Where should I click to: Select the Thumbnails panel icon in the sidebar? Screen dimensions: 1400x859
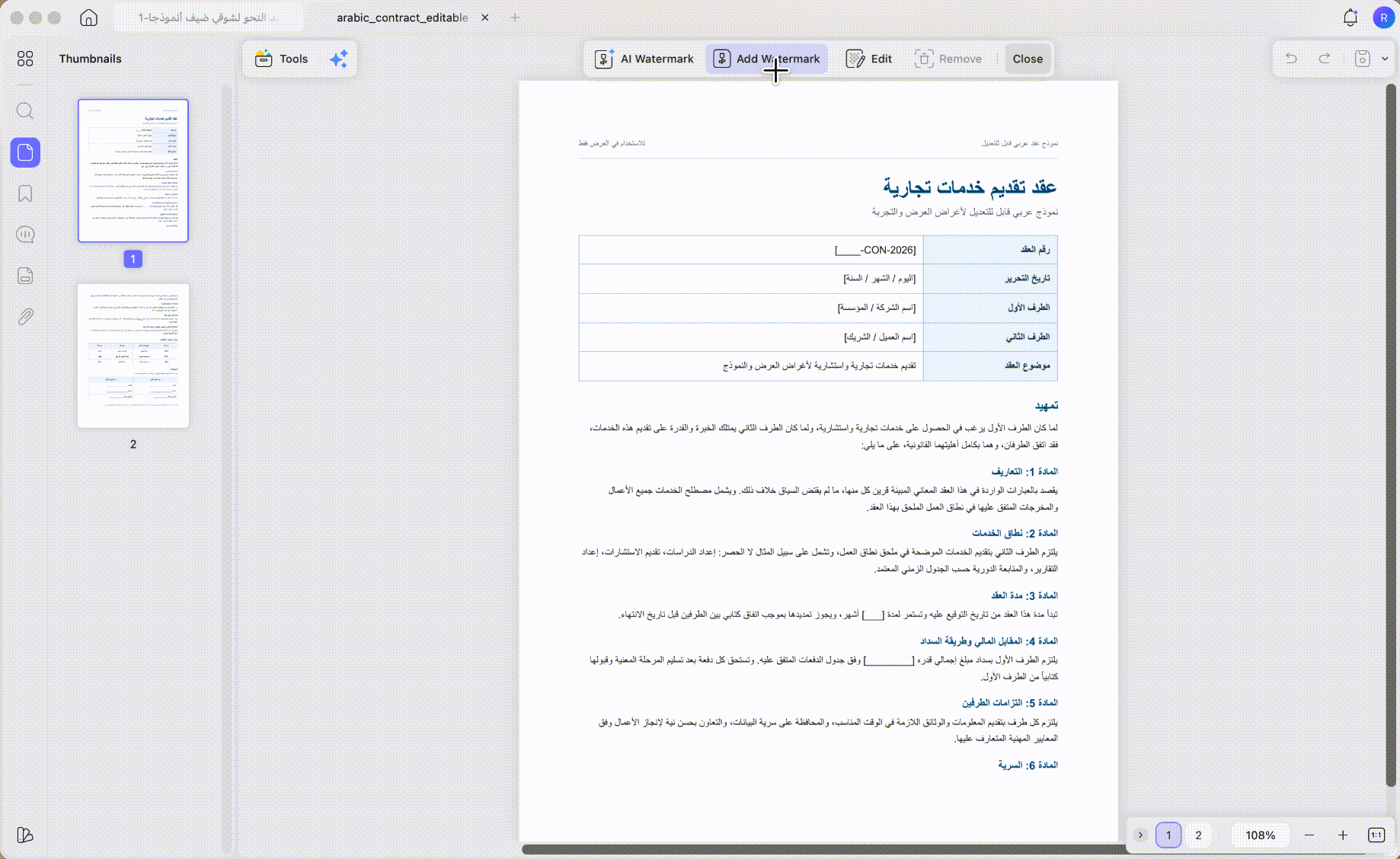(25, 152)
